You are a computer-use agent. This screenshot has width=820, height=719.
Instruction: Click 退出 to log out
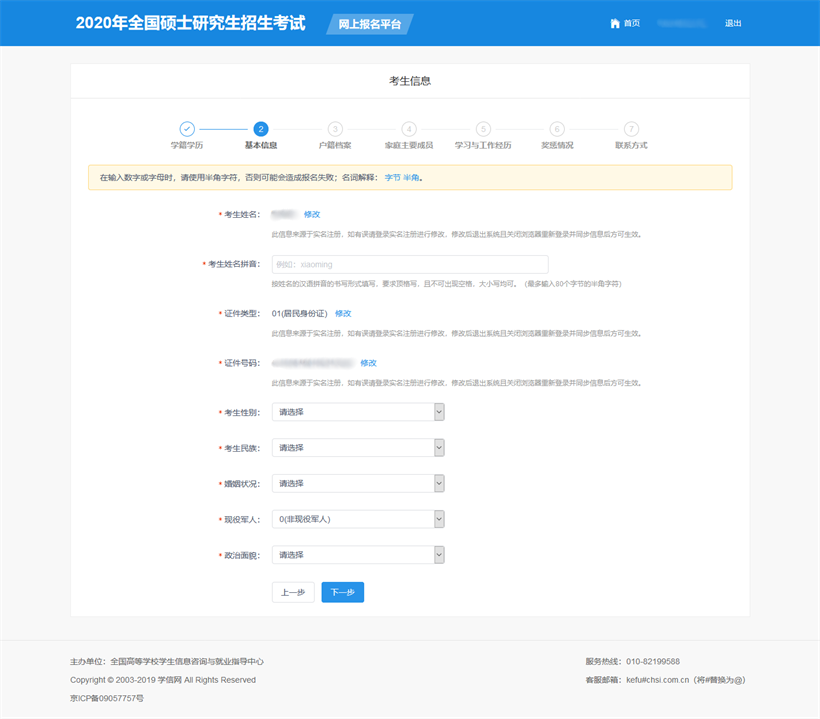click(733, 23)
